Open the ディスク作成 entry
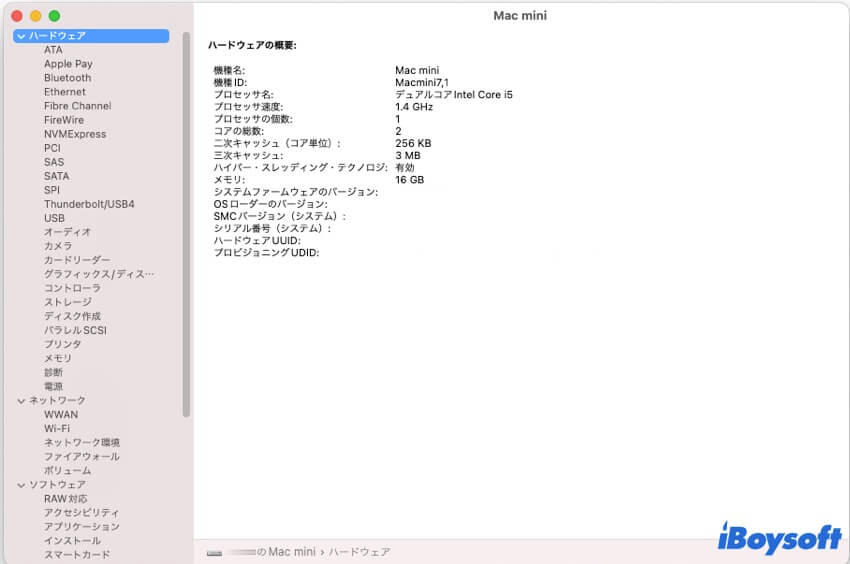This screenshot has width=850, height=564. click(73, 316)
